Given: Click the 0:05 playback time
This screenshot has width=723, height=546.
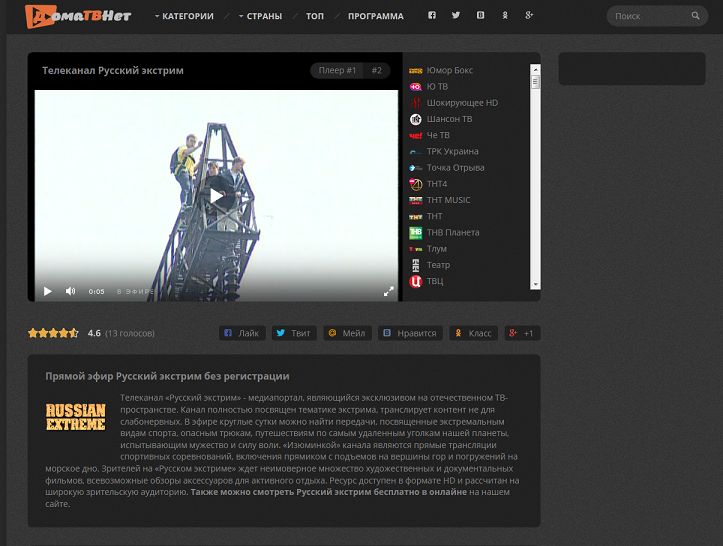Looking at the screenshot, I should click(96, 291).
